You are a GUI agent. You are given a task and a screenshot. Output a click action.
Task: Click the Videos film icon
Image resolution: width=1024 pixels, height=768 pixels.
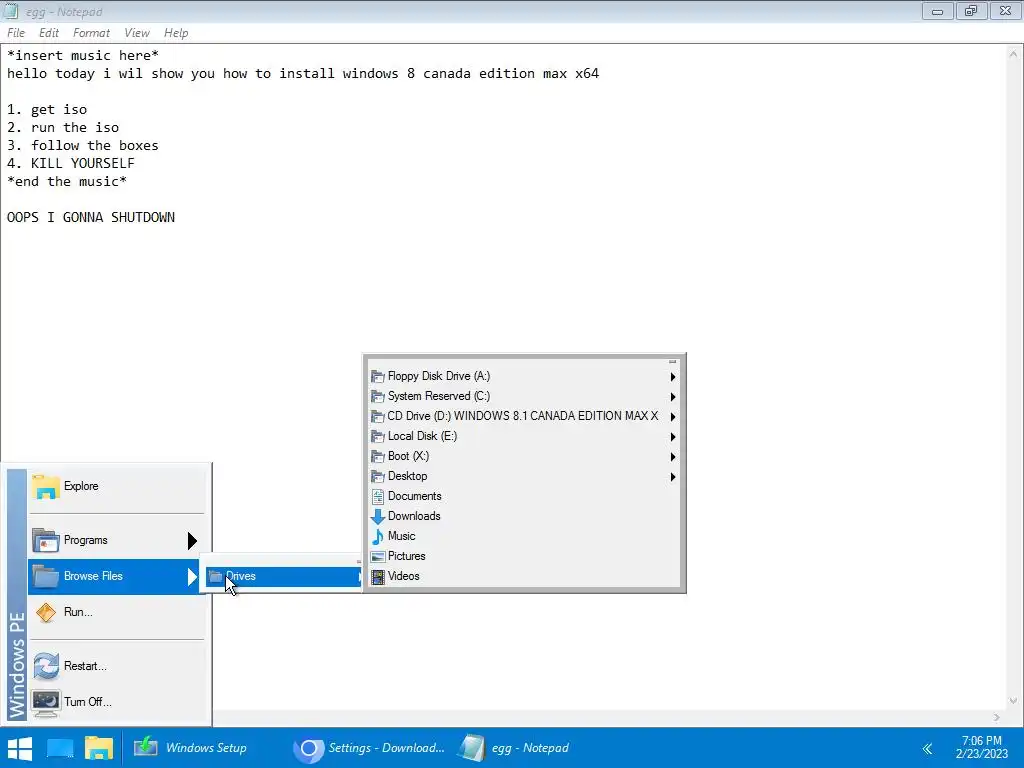click(x=377, y=577)
